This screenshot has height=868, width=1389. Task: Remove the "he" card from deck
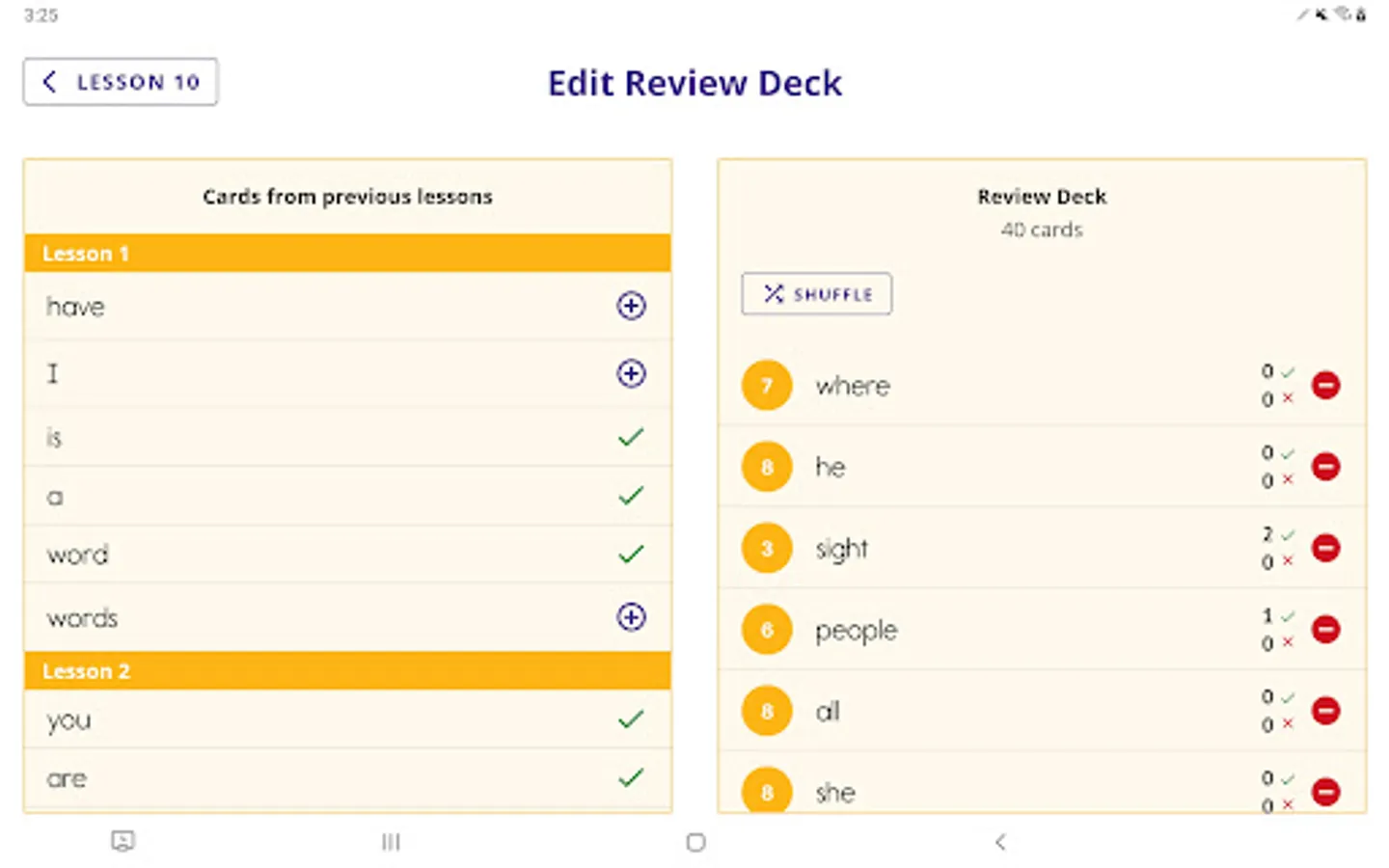pyautogui.click(x=1325, y=467)
